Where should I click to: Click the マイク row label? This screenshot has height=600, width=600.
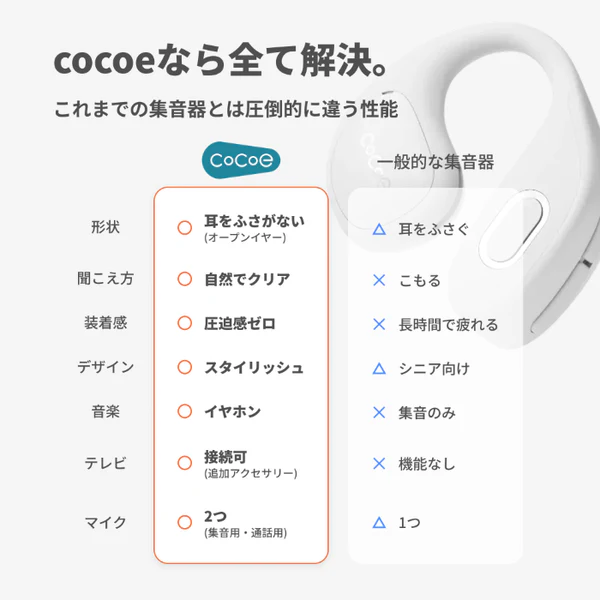(x=105, y=522)
